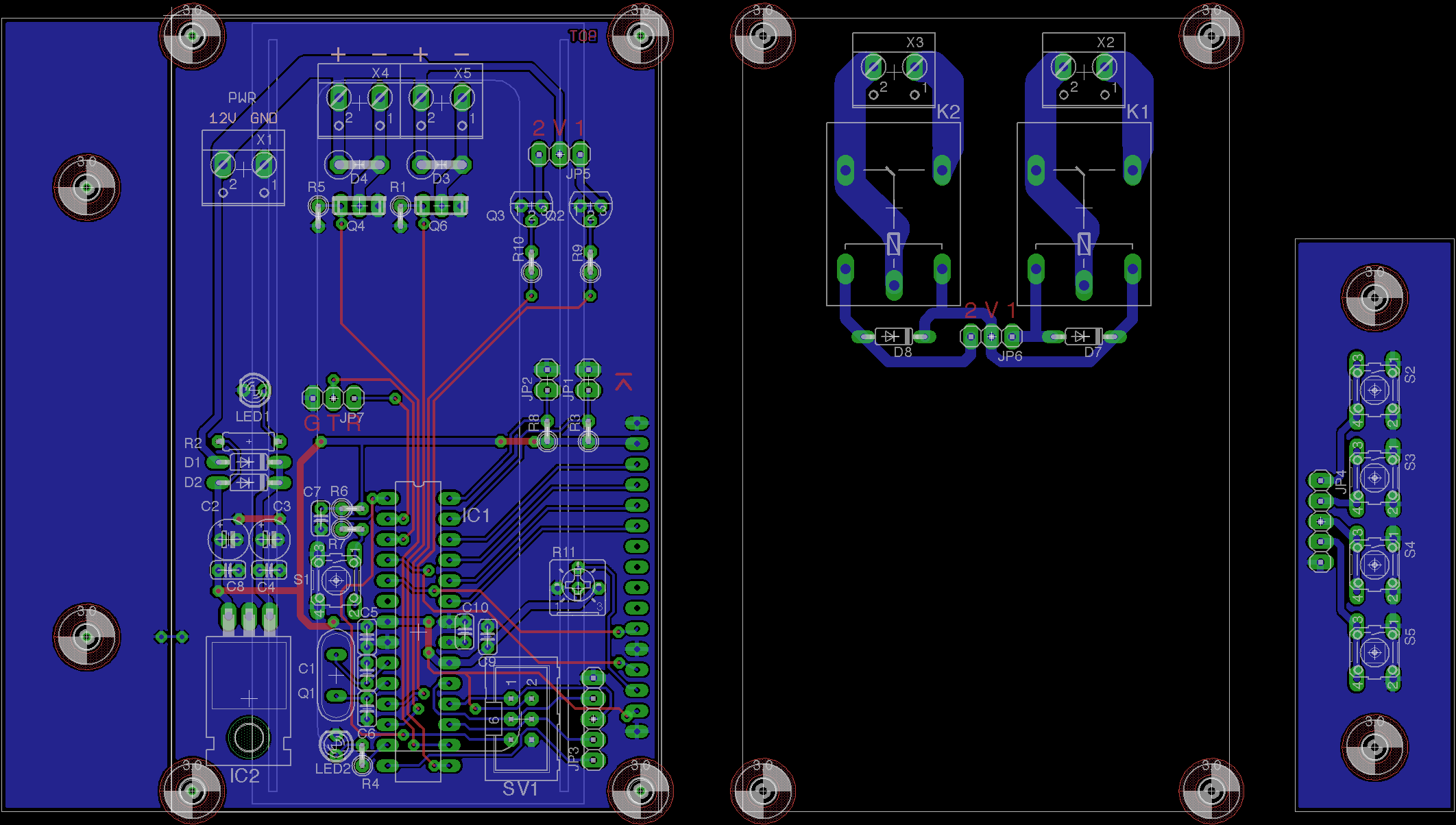Image resolution: width=1456 pixels, height=825 pixels.
Task: Click the D7 diode symbol
Action: pyautogui.click(x=1084, y=336)
